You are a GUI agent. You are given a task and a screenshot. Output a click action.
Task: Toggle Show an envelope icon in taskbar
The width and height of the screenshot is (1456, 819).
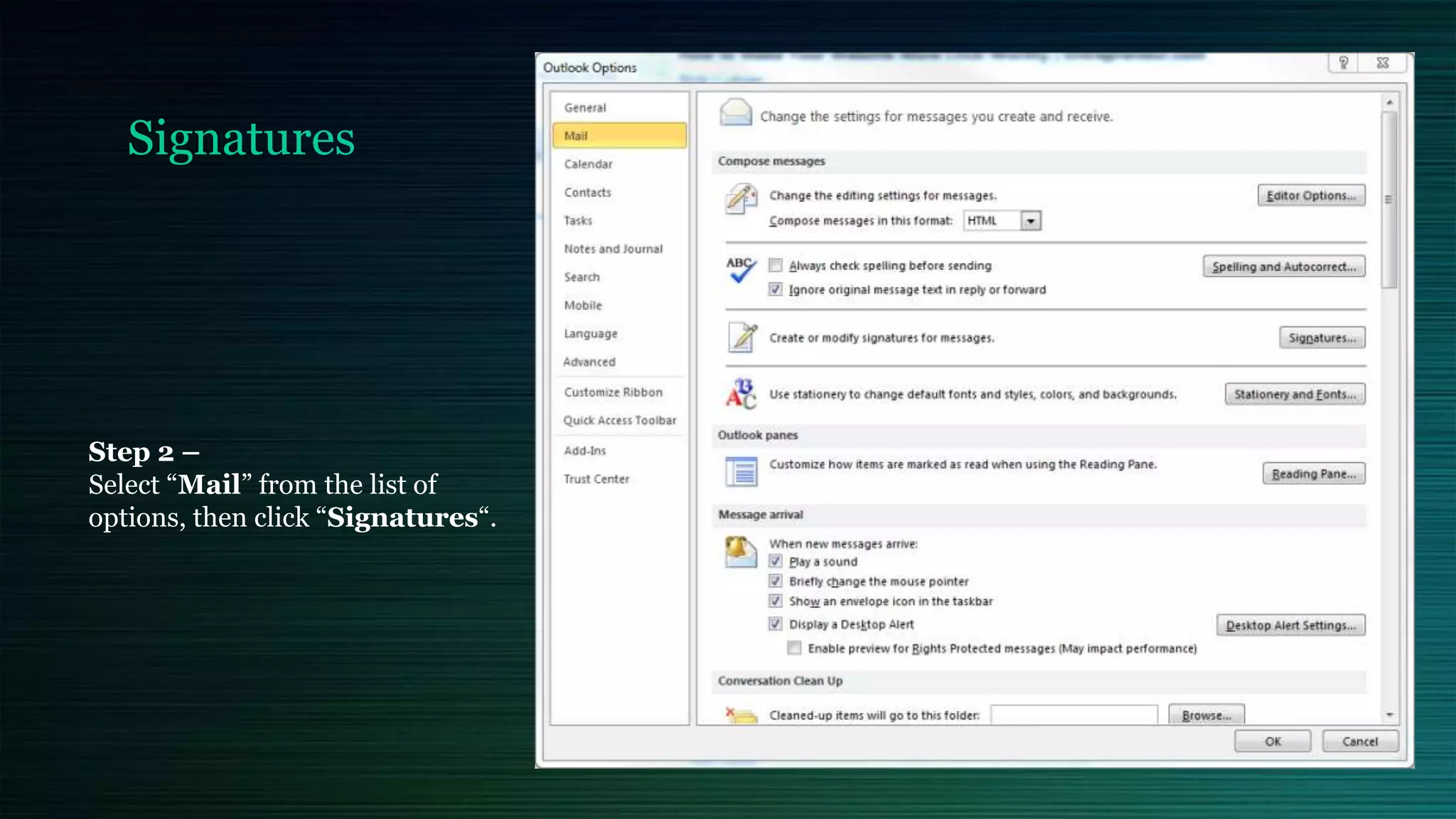pos(776,601)
